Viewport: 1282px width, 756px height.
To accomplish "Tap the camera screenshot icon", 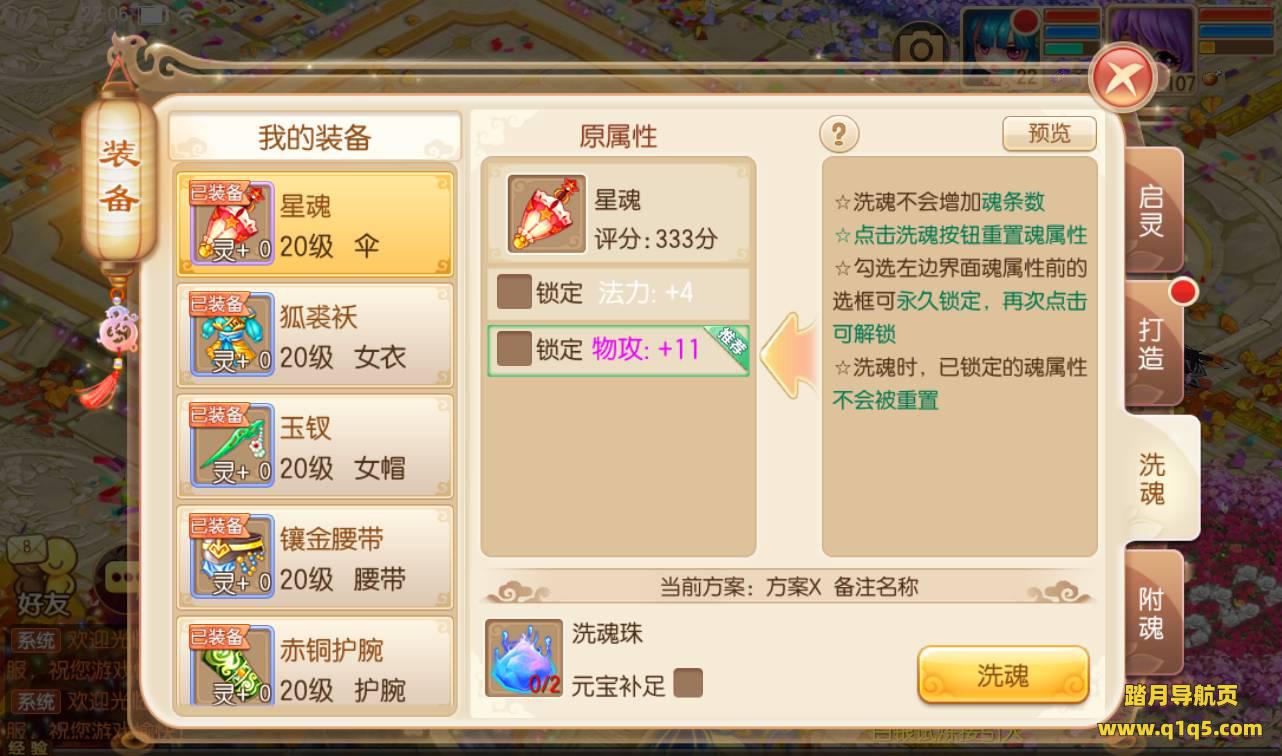I will point(921,48).
